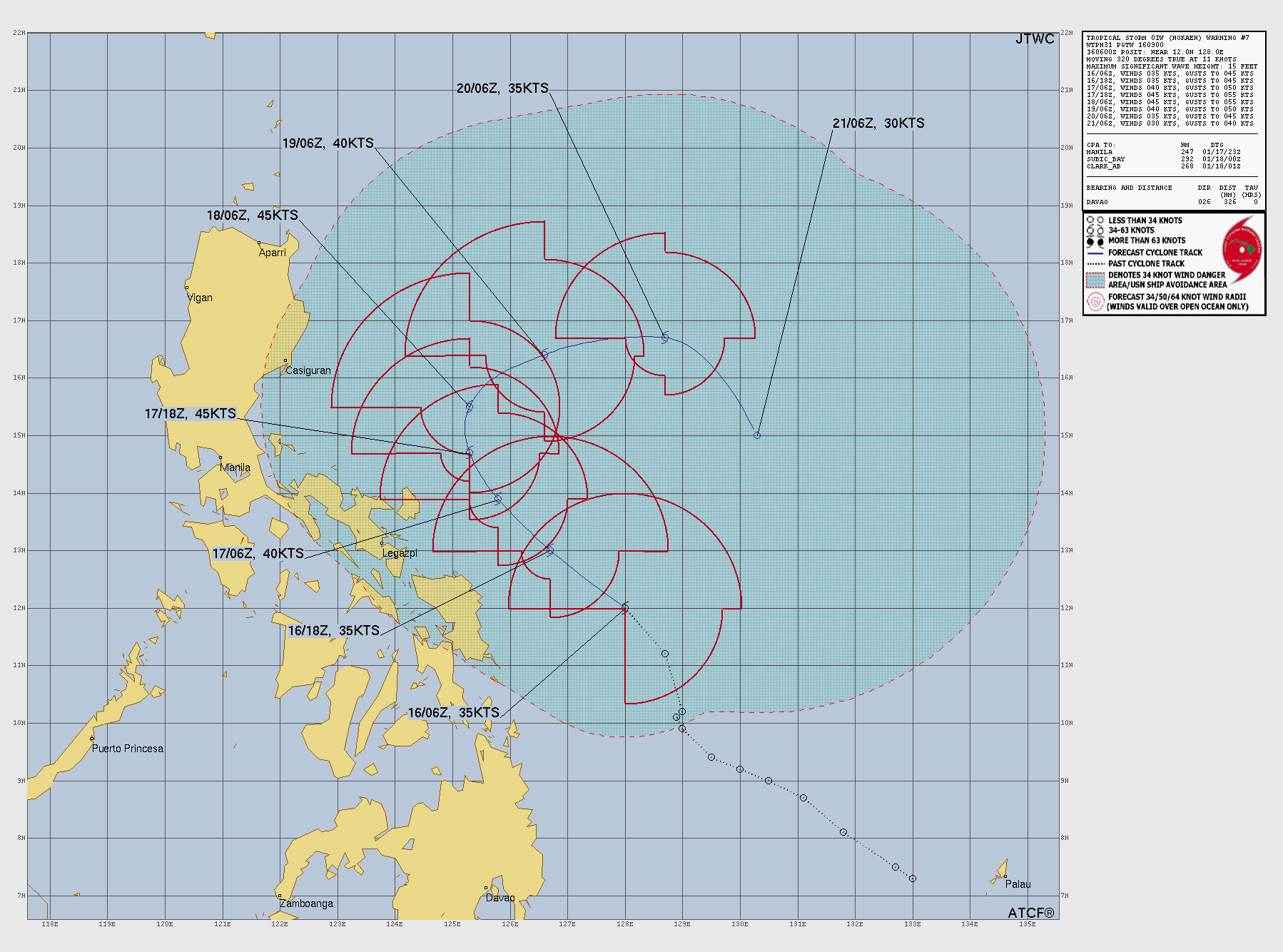Click the JTWC hurricane logo in the legend
1283x952 pixels.
coord(1242,250)
